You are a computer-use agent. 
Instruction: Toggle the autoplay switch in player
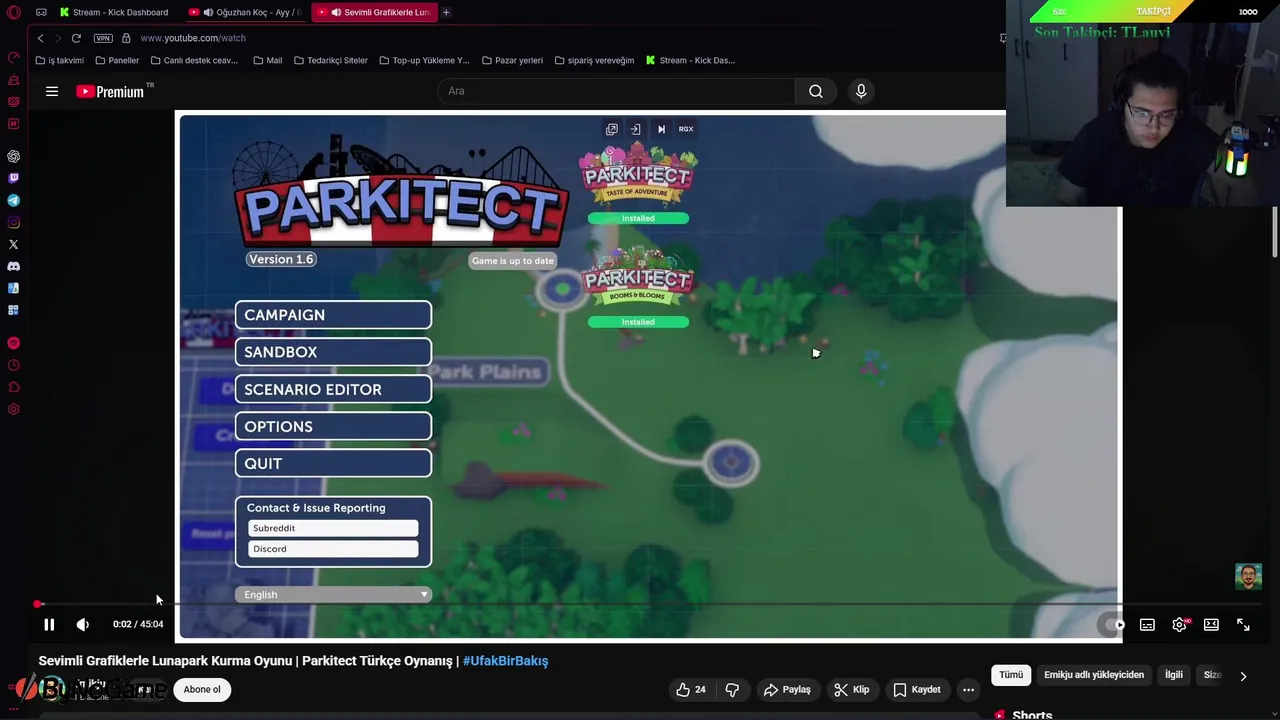click(1113, 625)
